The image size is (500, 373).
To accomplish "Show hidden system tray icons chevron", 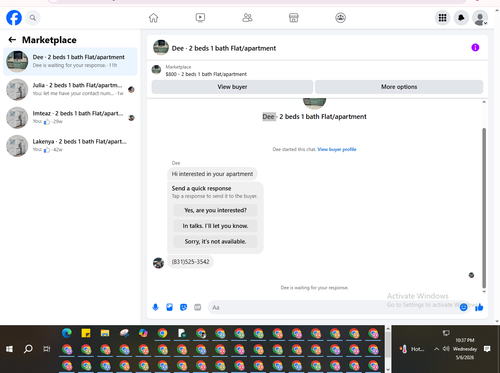I will [x=436, y=349].
